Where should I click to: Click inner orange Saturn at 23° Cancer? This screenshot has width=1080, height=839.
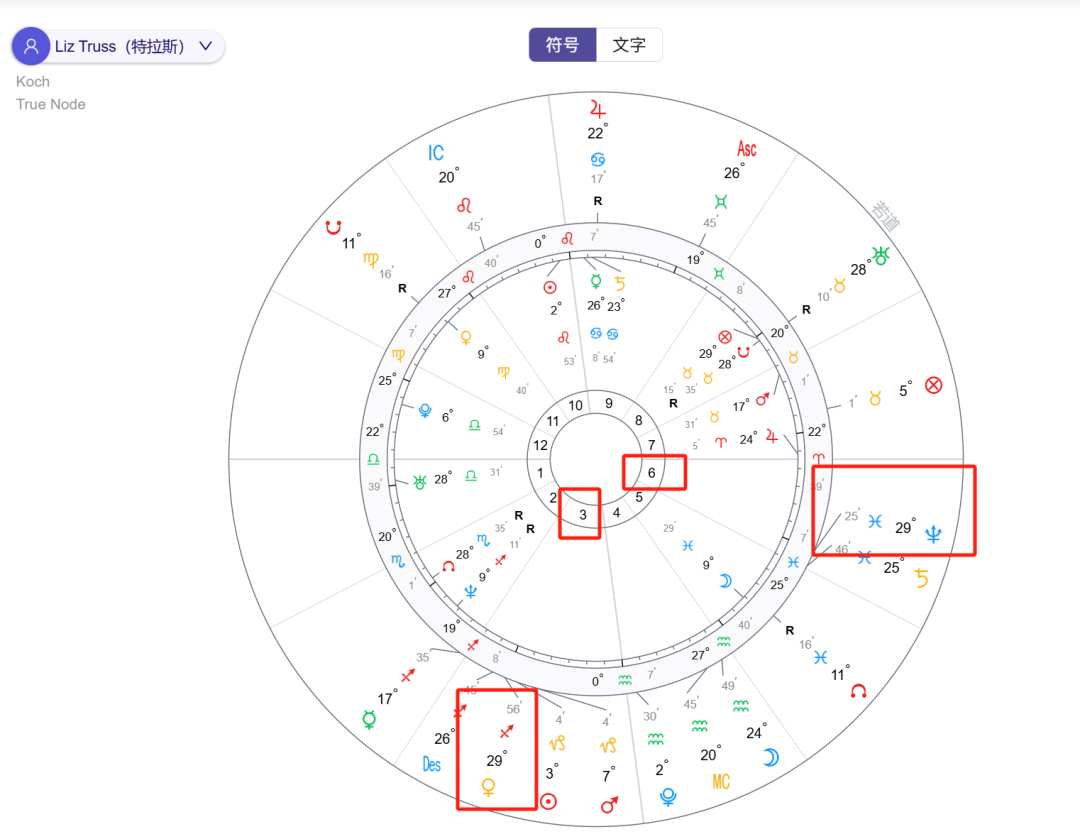[620, 283]
